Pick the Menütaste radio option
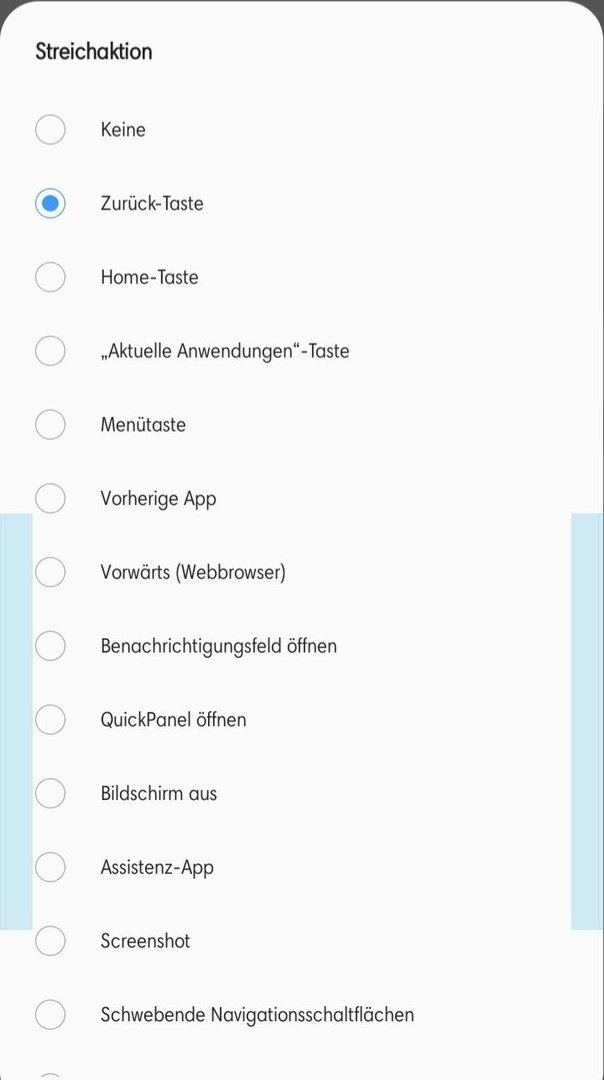Viewport: 604px width, 1080px height. 50,424
